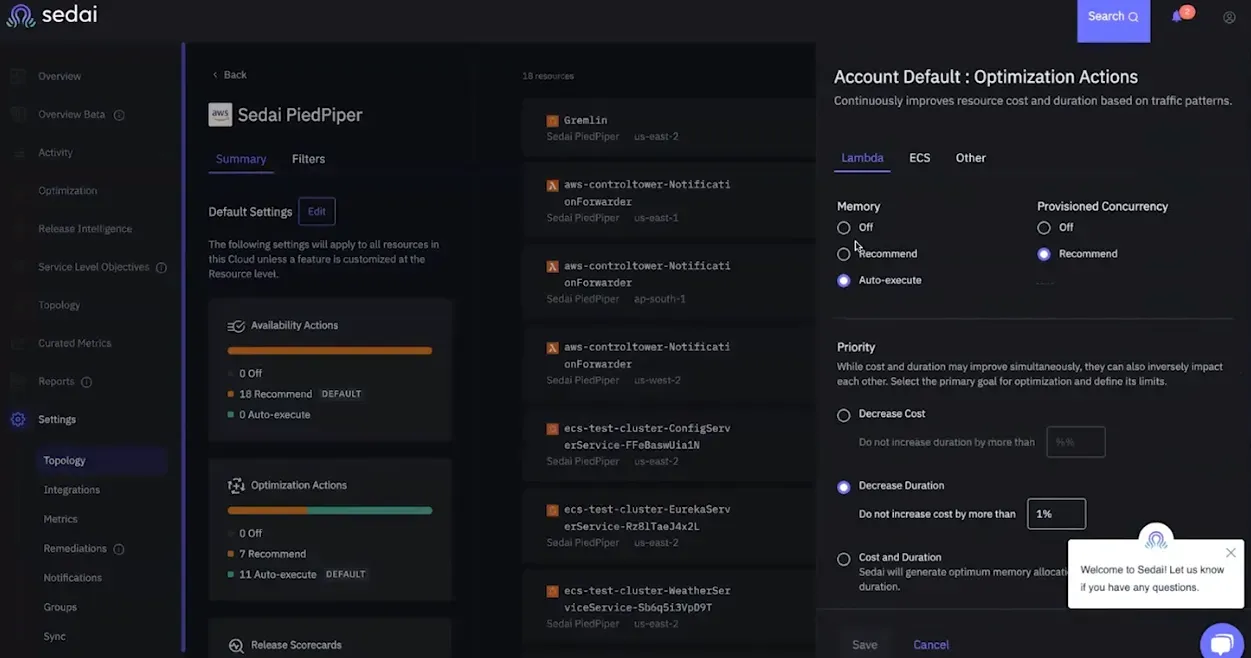1251x658 pixels.
Task: Click the Save button
Action: [x=865, y=645]
